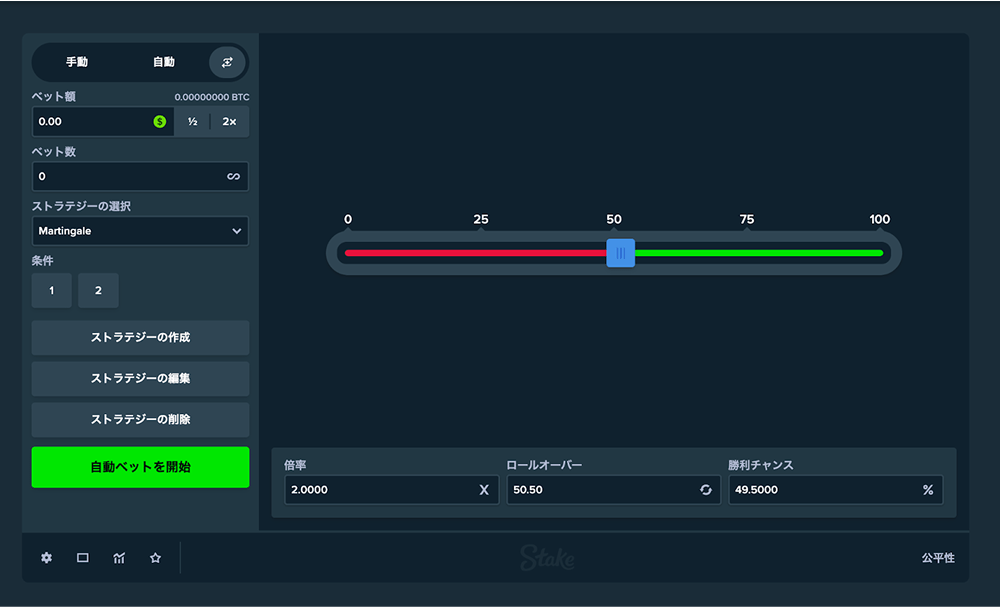Focus the 倍率 multiplier field showing 2.0000
This screenshot has width=1000, height=607.
[392, 490]
